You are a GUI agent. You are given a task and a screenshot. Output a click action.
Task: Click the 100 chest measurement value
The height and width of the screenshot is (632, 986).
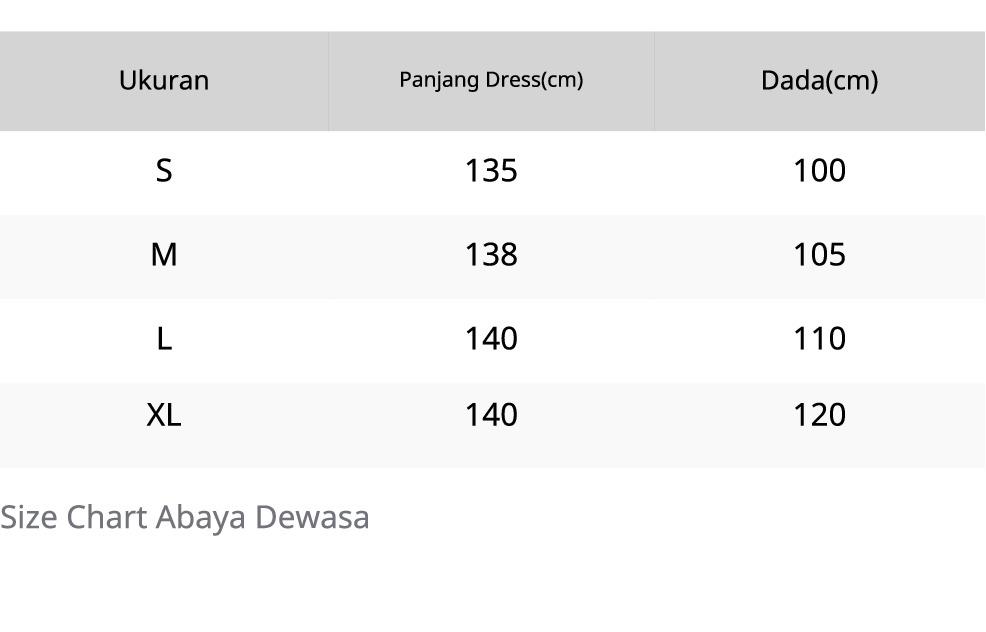[819, 171]
